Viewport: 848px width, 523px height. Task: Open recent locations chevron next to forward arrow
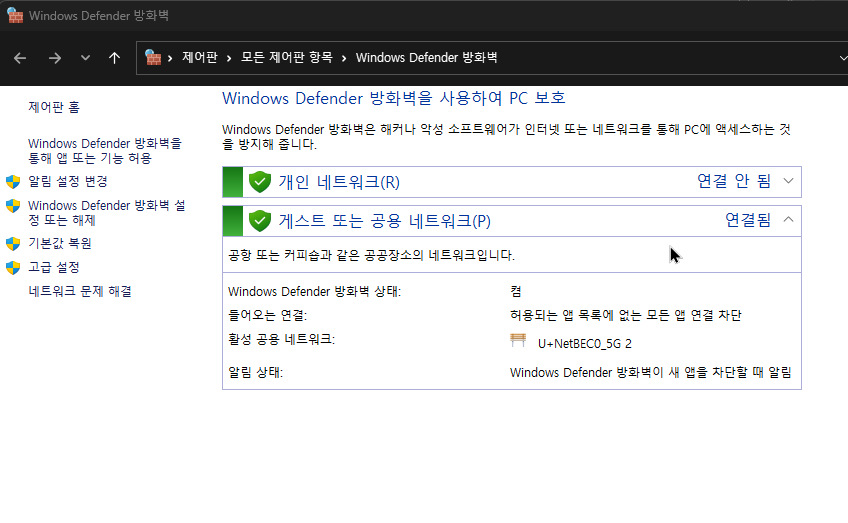(85, 58)
